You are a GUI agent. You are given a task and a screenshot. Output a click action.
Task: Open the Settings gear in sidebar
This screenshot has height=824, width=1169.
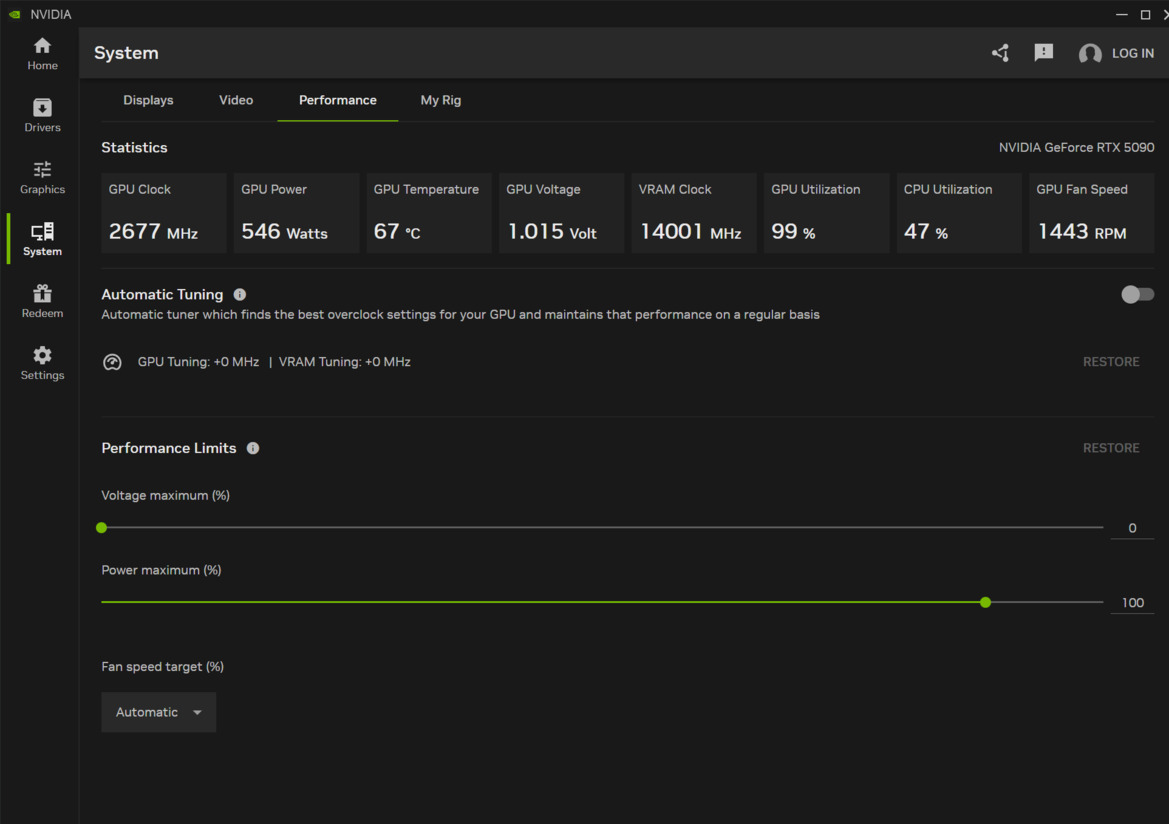tap(42, 363)
